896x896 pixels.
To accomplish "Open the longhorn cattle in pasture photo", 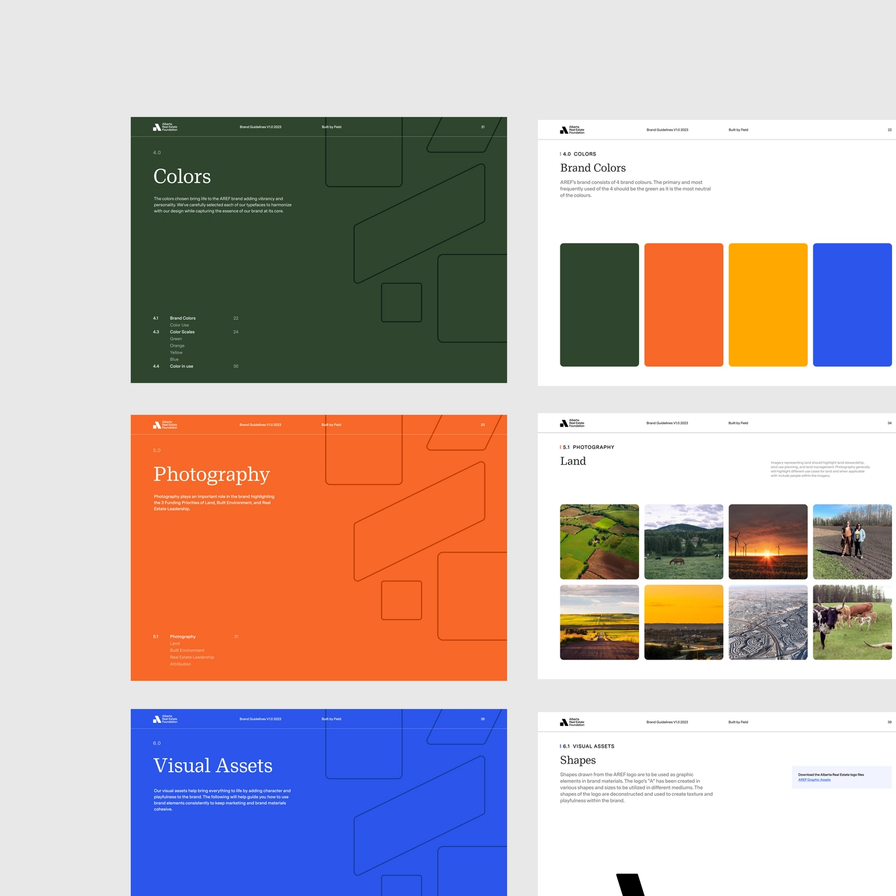I will [x=852, y=622].
